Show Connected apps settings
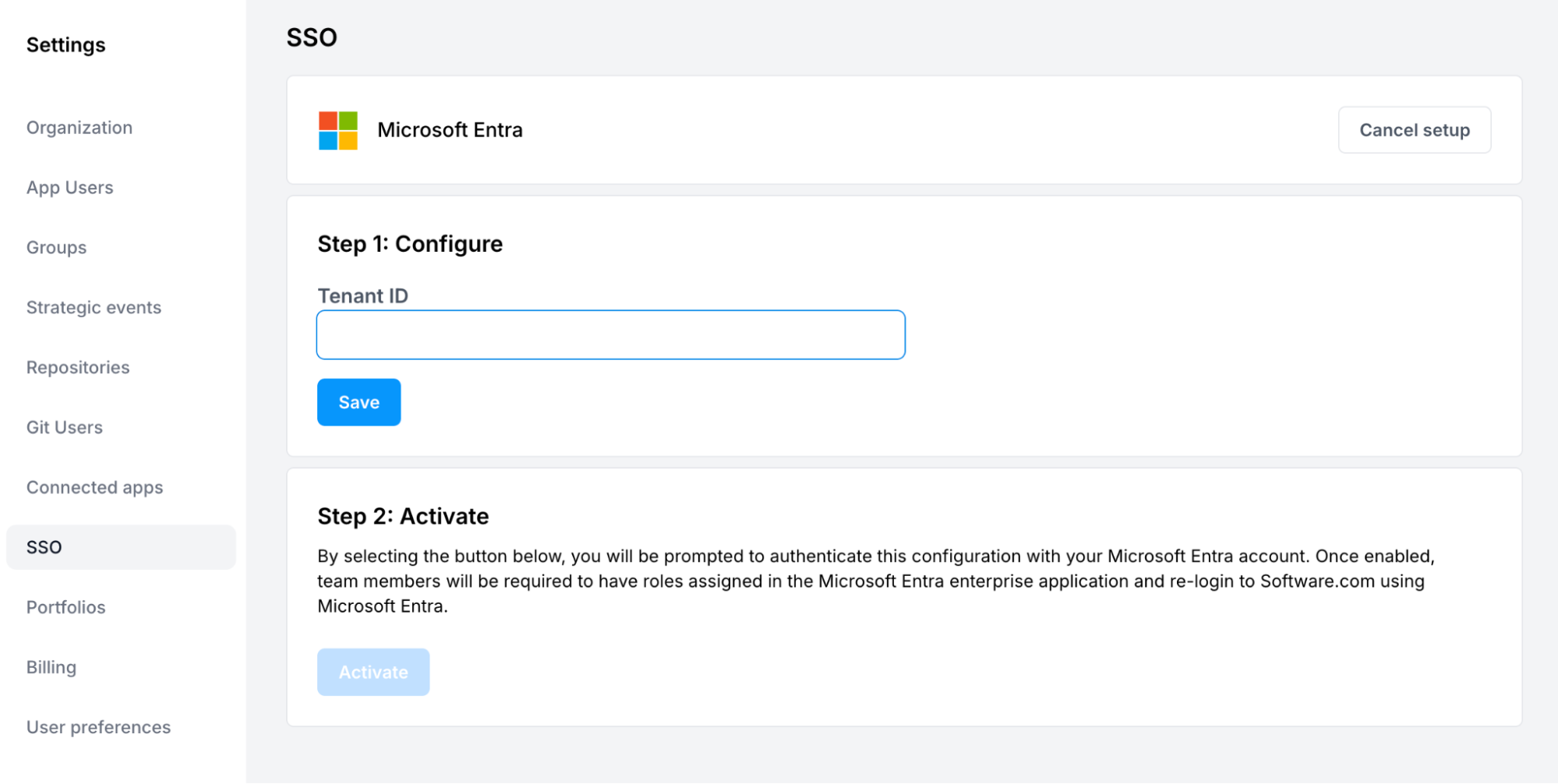Viewport: 1558px width, 784px height. tap(94, 488)
